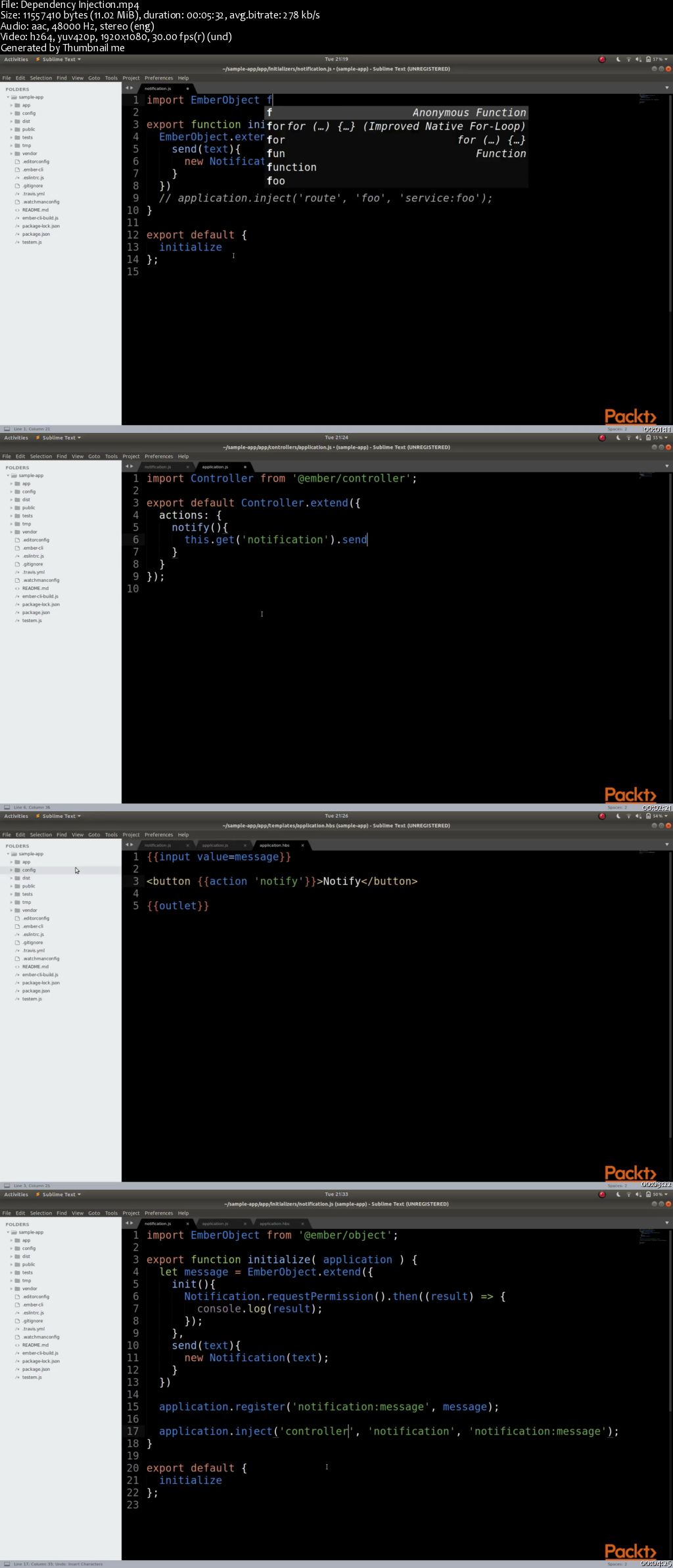Switch to application.hbs tab in the 21:33 frame
This screenshot has height=1568, width=673.
pos(274,1224)
